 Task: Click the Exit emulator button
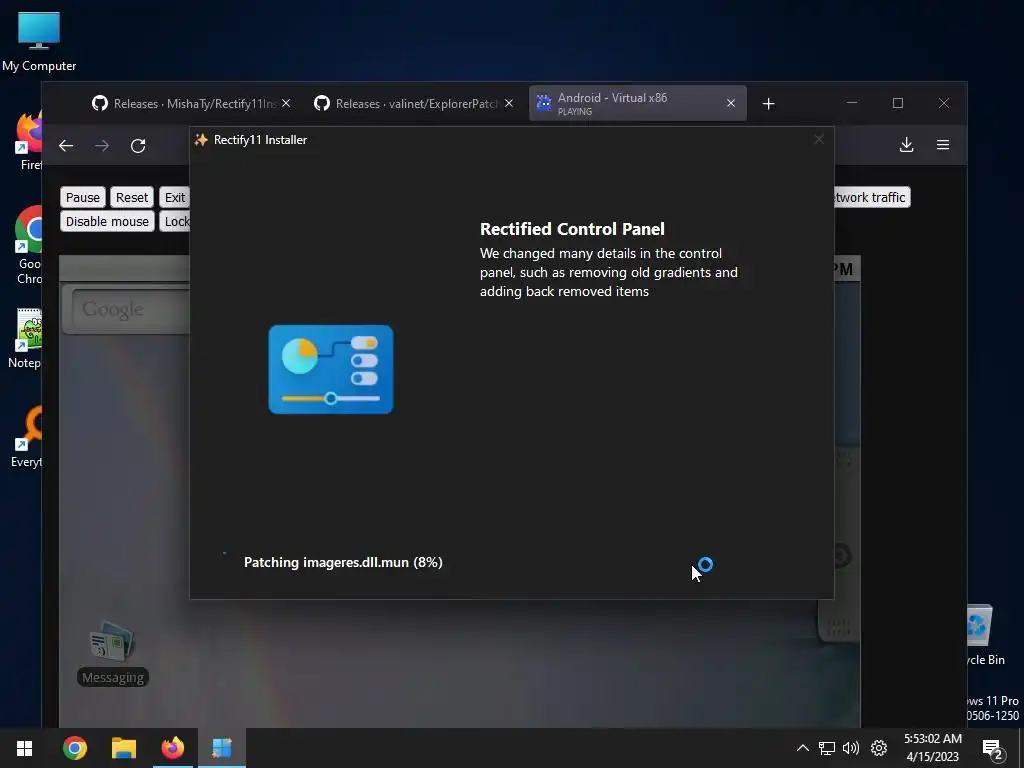click(174, 197)
